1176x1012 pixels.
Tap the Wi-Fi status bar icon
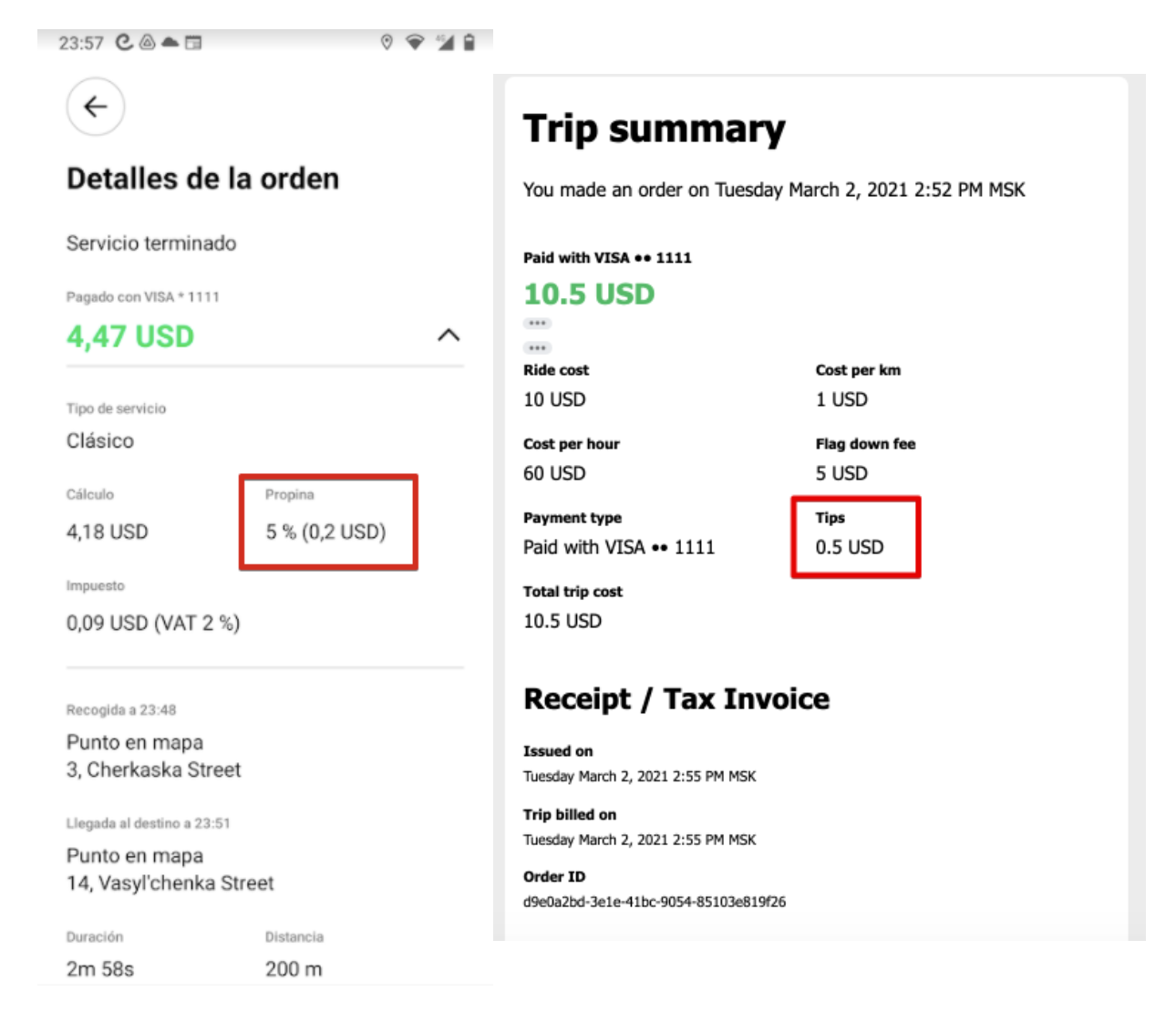click(x=415, y=42)
